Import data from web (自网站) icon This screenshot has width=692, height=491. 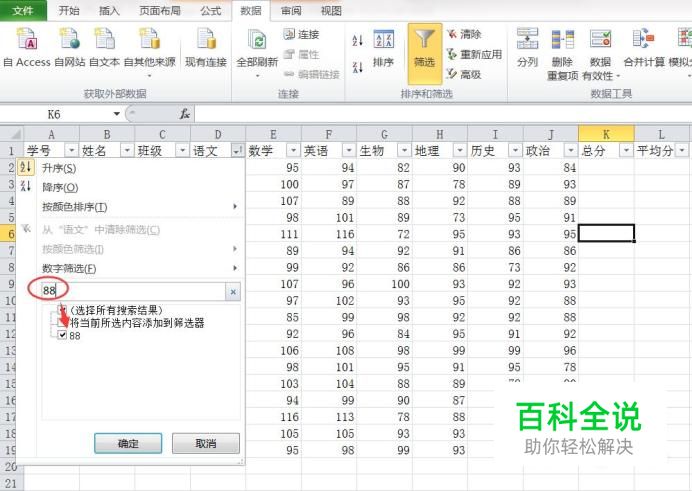click(70, 47)
